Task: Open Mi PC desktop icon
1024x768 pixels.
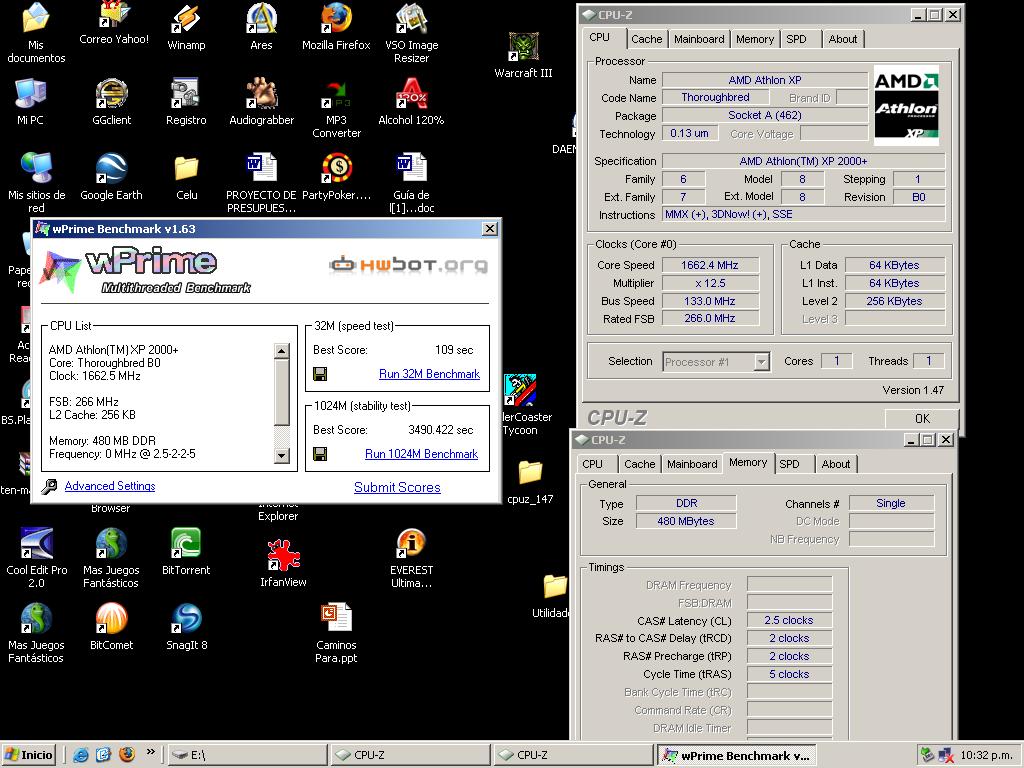Action: tap(30, 101)
